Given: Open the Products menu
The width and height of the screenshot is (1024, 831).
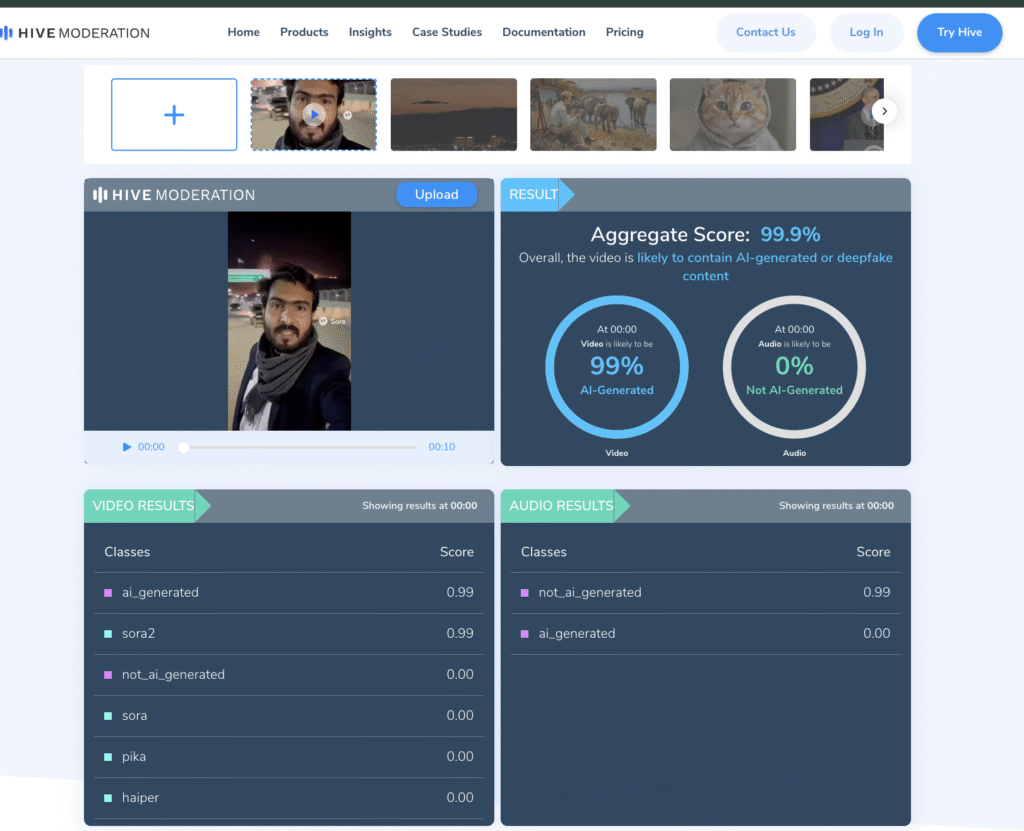Looking at the screenshot, I should pos(304,32).
